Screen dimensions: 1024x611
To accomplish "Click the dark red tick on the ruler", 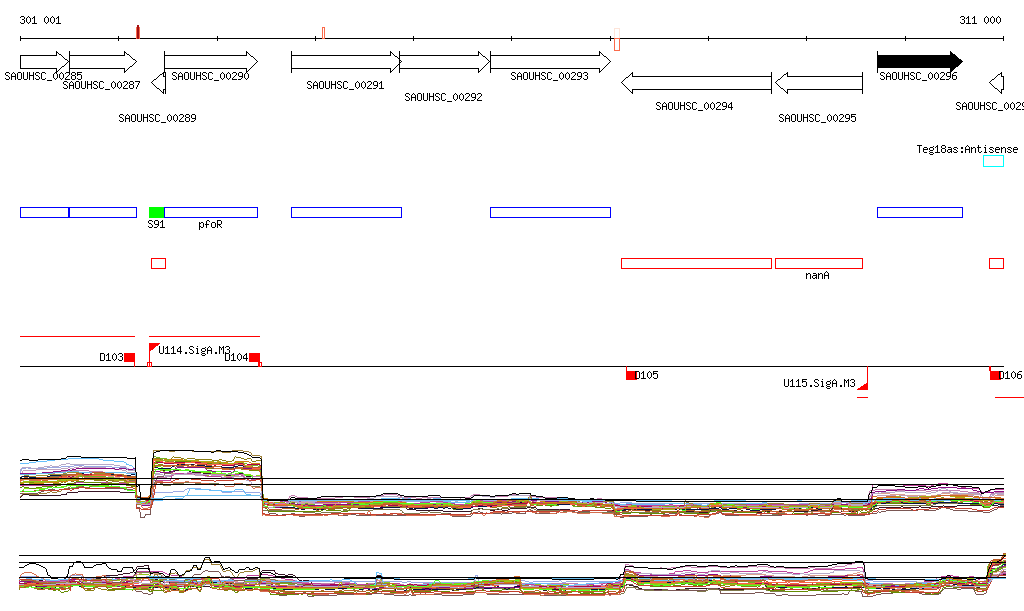I will (138, 32).
